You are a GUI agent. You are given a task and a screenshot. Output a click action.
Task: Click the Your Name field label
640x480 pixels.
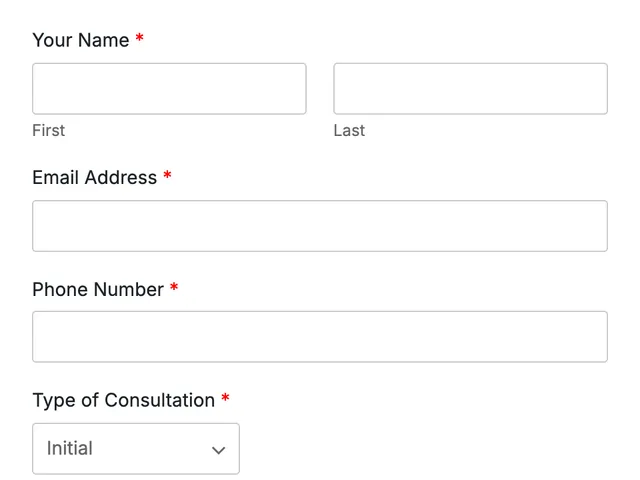click(81, 40)
